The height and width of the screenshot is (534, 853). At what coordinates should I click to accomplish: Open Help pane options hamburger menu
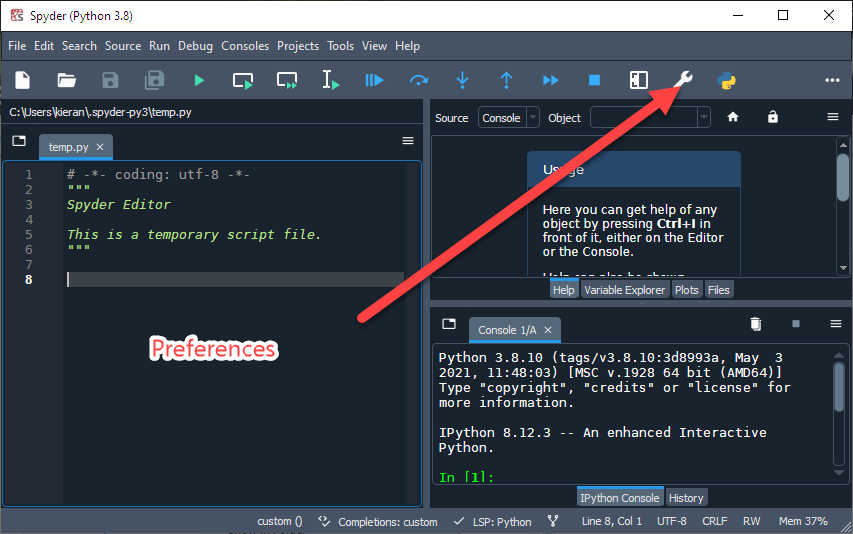[833, 117]
